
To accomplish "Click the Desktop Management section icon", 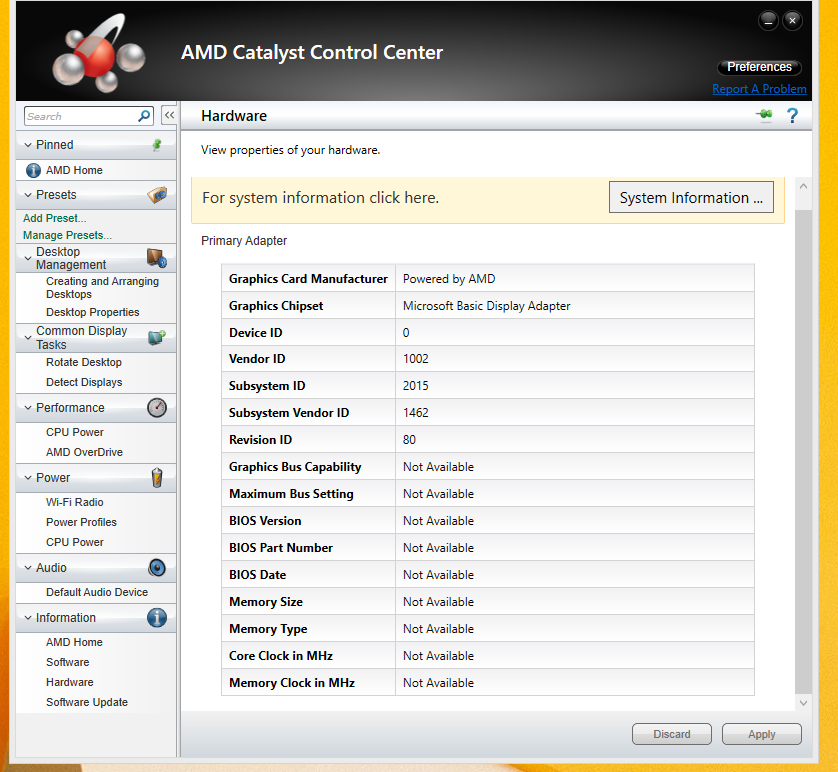I will point(157,258).
